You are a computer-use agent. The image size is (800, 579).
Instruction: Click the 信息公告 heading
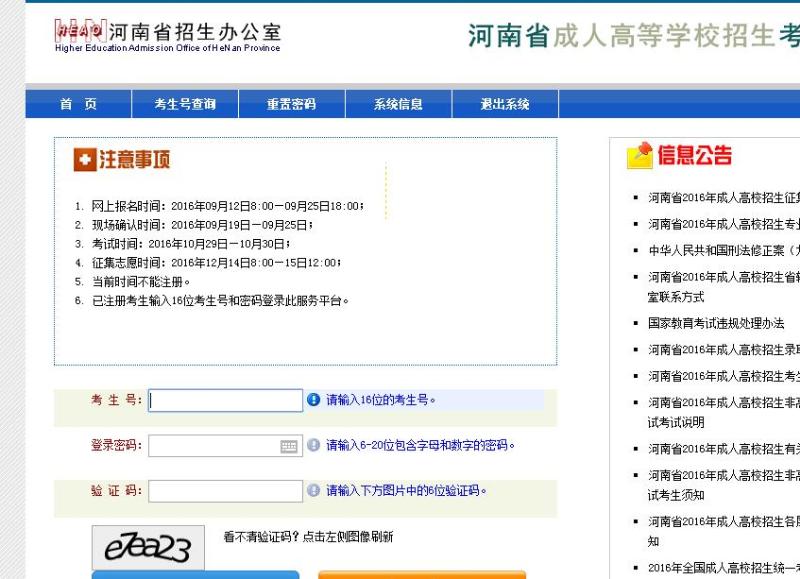click(695, 155)
